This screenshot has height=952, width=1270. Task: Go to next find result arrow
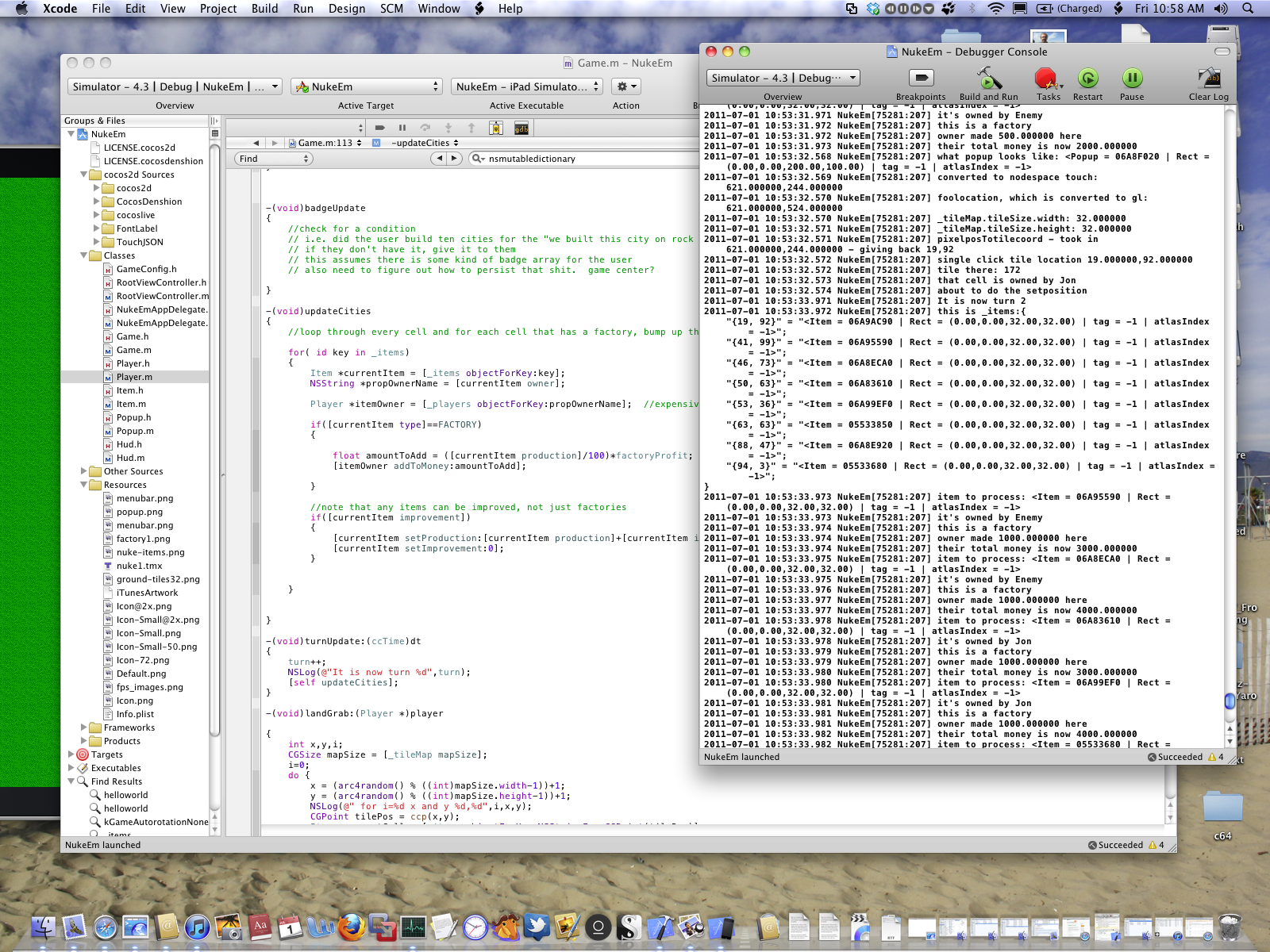coord(454,159)
